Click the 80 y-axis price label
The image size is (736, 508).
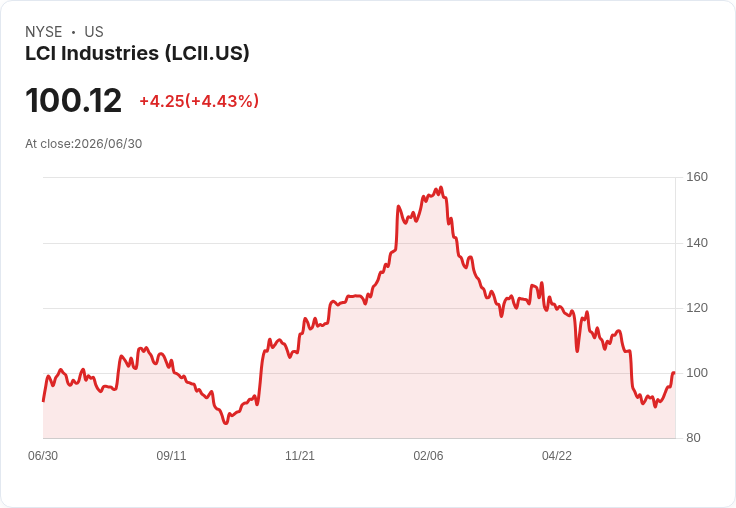pyautogui.click(x=693, y=438)
